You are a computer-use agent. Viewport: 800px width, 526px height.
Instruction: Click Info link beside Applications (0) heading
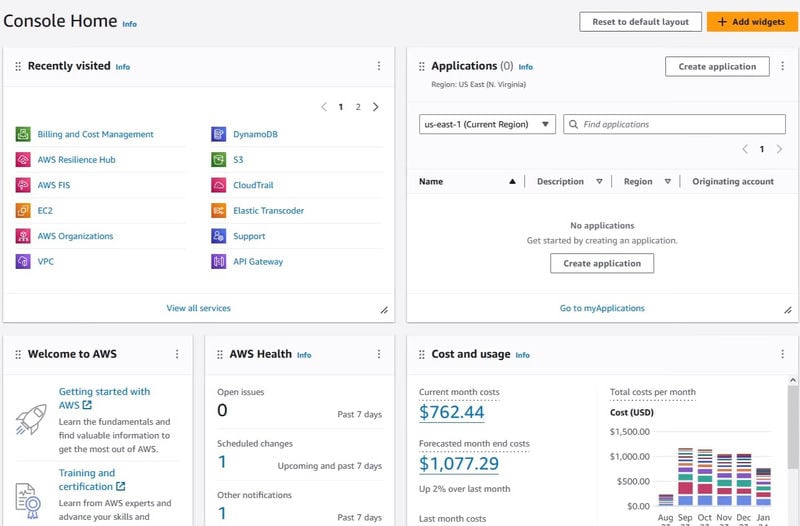(x=526, y=67)
